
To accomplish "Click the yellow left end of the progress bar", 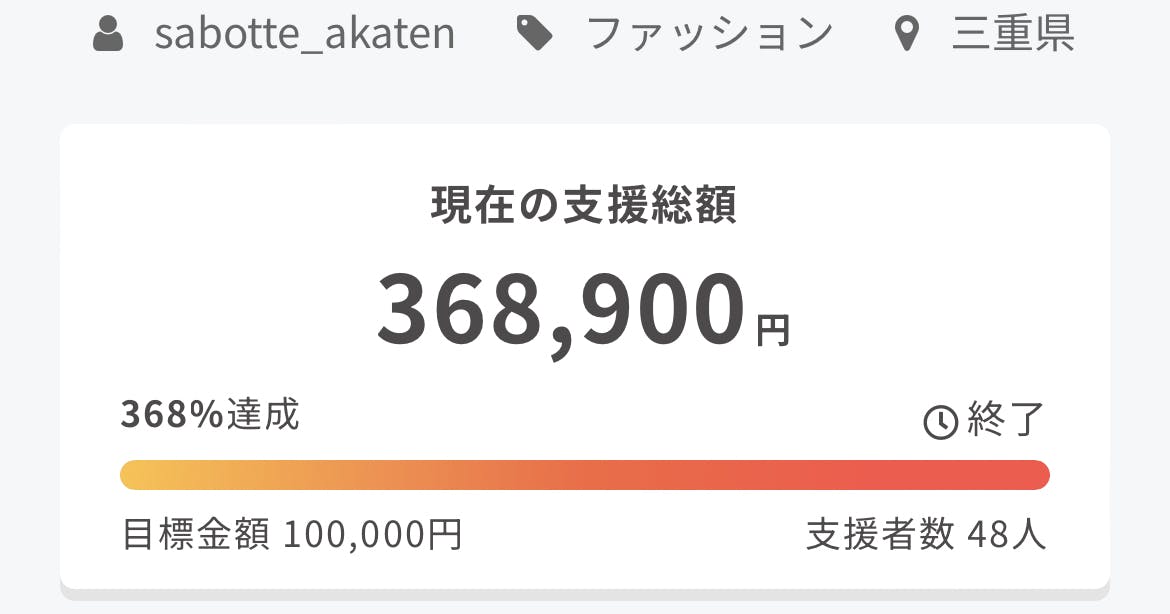I will (140, 475).
